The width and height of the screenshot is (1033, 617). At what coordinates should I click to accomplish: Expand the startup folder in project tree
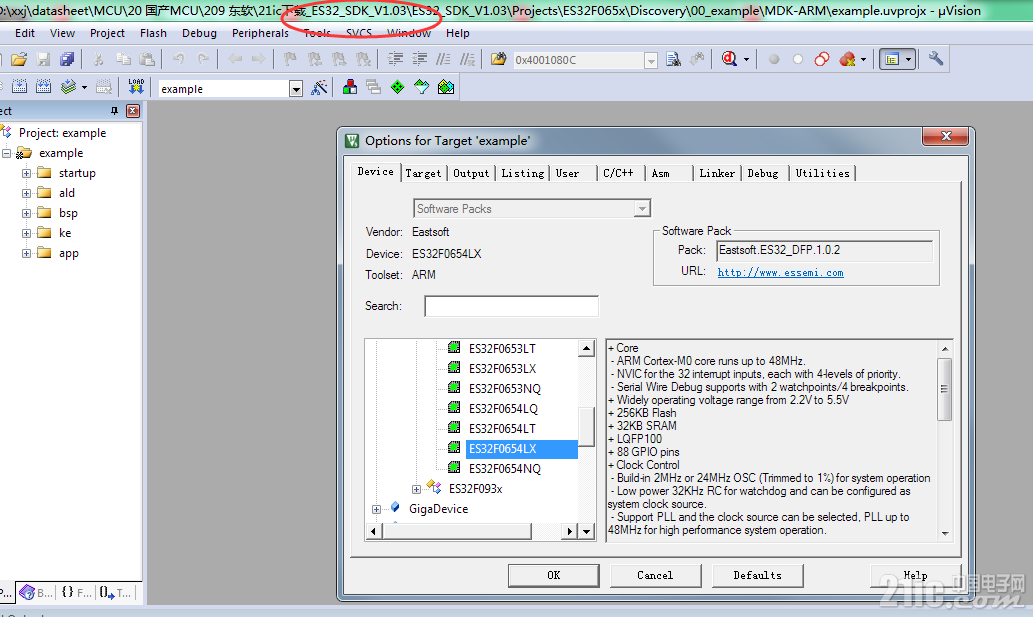click(26, 173)
